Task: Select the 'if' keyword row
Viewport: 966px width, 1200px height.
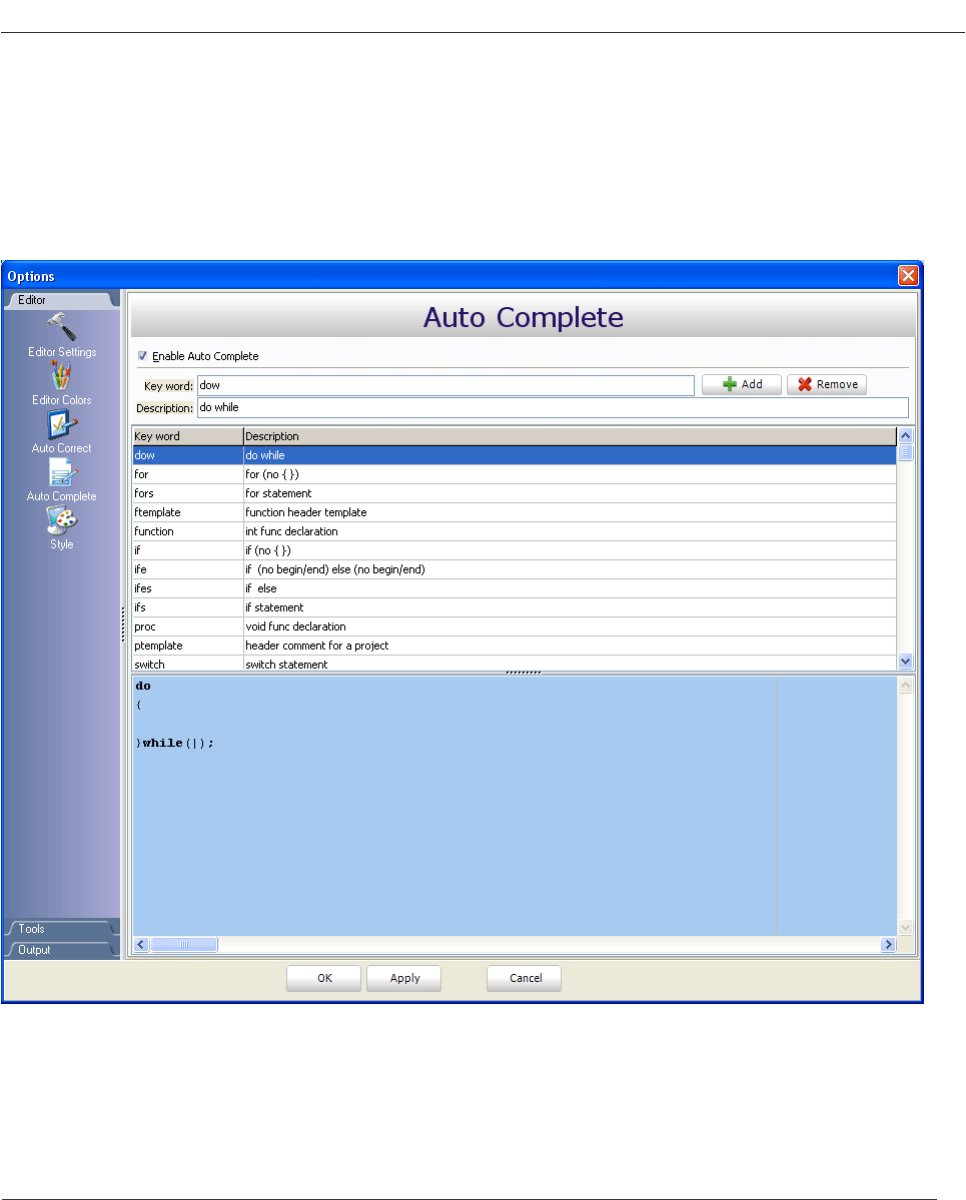Action: click(514, 550)
